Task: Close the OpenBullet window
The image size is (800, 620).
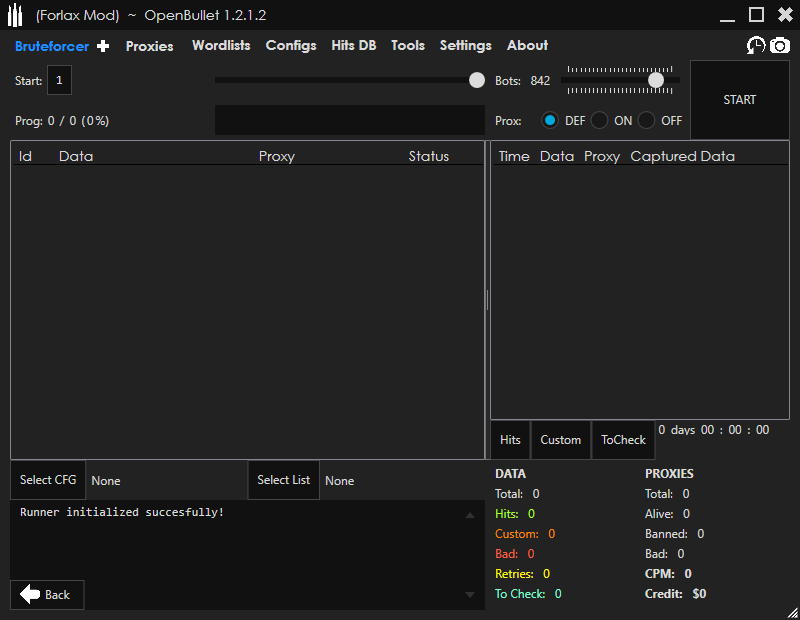Action: point(785,15)
